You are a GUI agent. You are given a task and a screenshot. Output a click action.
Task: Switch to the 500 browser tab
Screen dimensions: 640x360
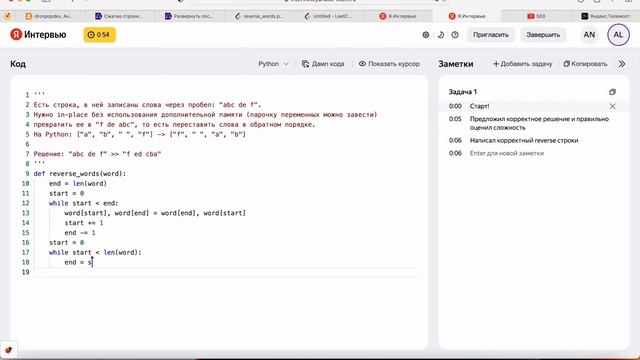coord(536,16)
